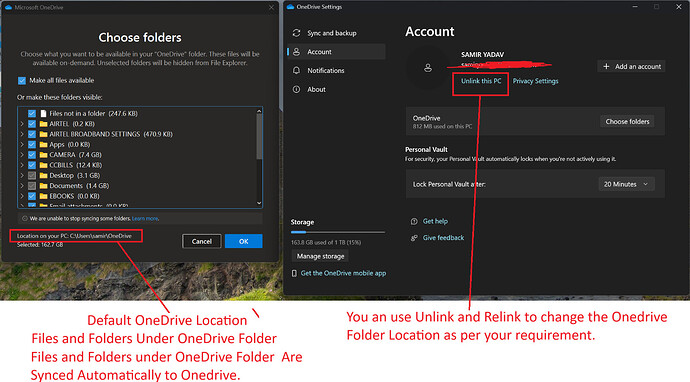Screen dimensions: 690x382
Task: Click the greyed Desktop folder checkbox
Action: coord(32,175)
